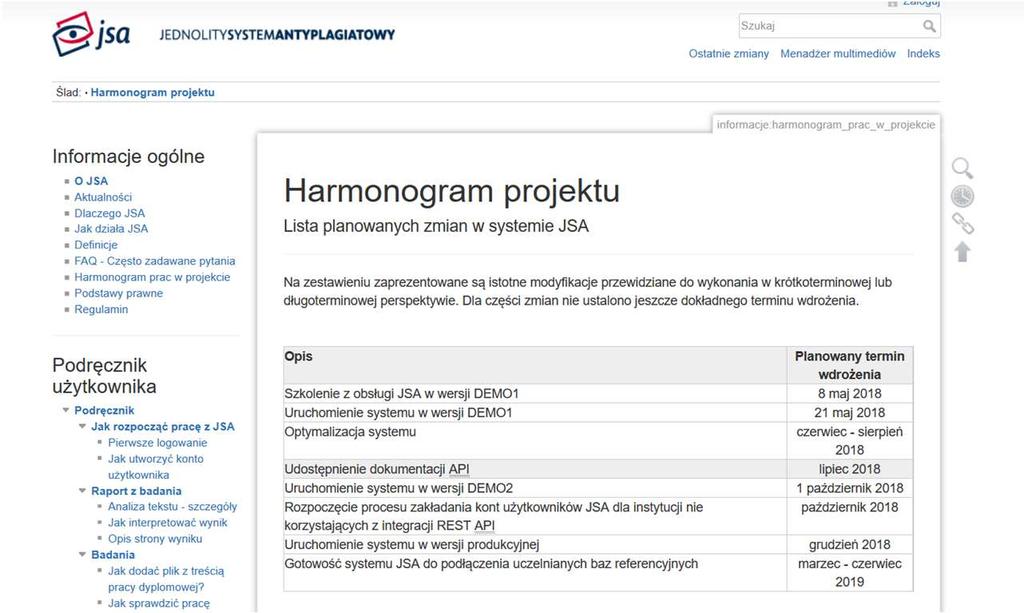Click the 21 maj 2018 cell
The width and height of the screenshot is (1024, 613).
(850, 412)
